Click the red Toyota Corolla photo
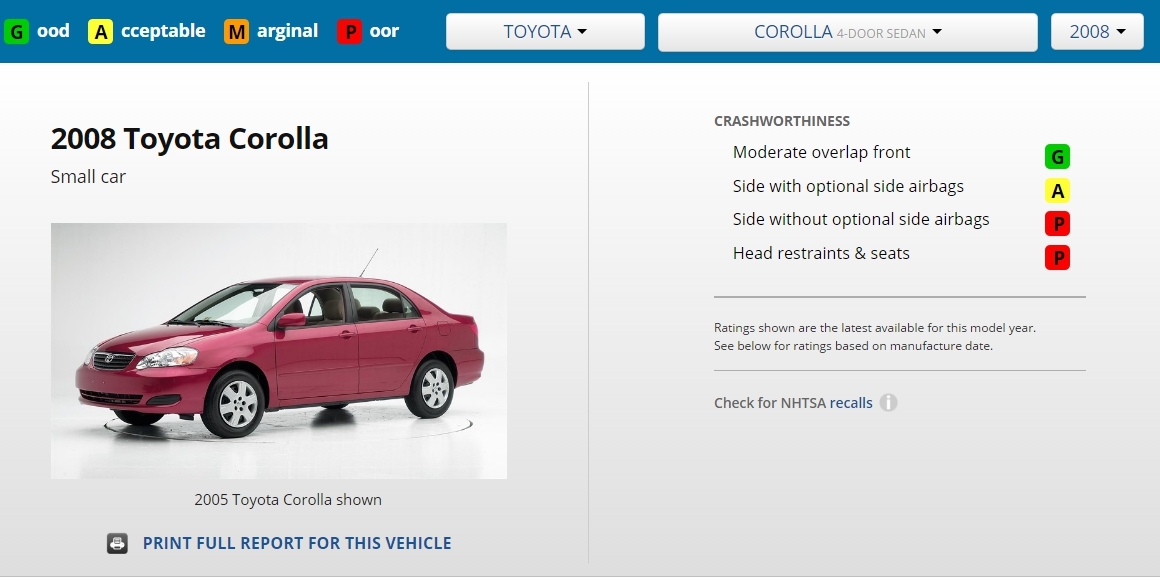This screenshot has width=1160, height=582. coord(279,351)
